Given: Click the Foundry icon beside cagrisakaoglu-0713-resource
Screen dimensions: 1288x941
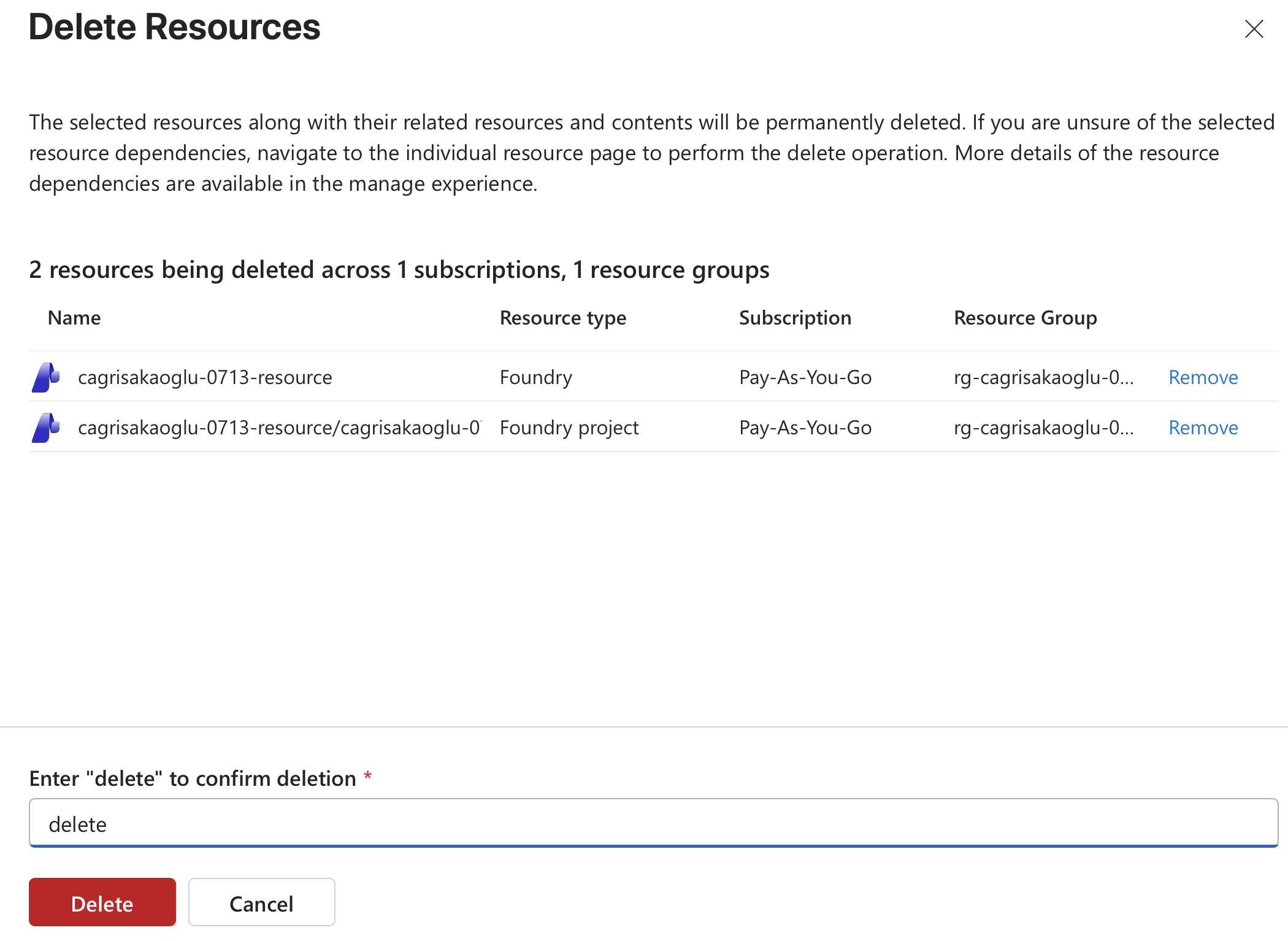Looking at the screenshot, I should click(45, 377).
